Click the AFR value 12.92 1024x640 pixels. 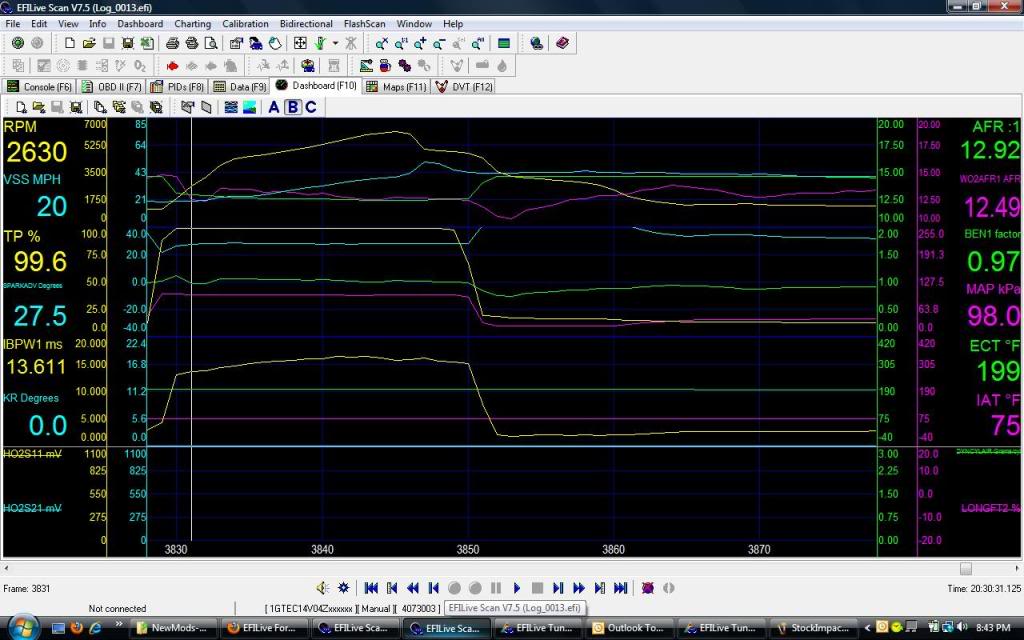990,150
